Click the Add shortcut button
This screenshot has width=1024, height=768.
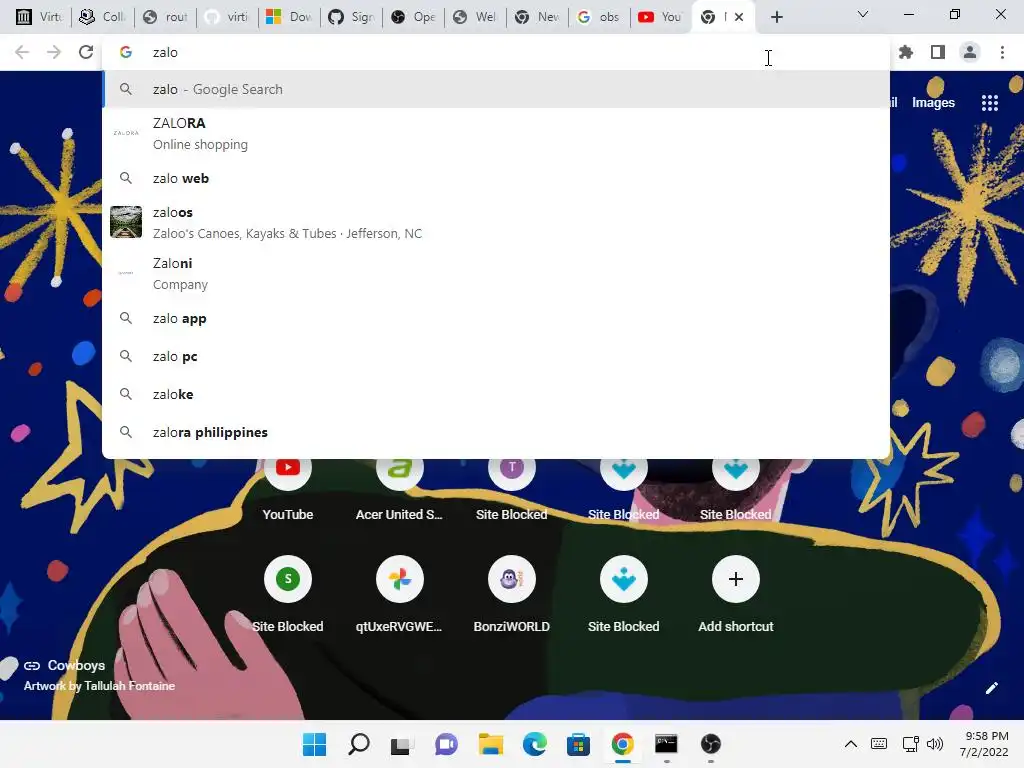pyautogui.click(x=735, y=592)
